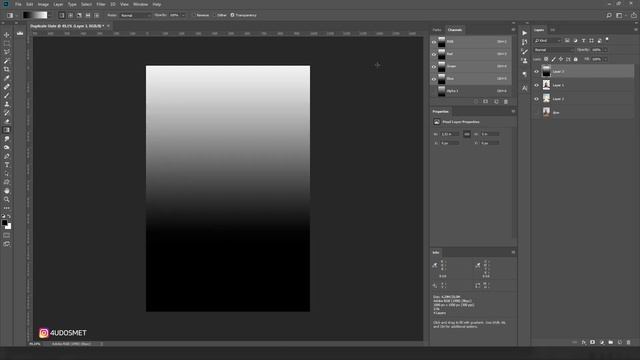The image size is (640, 360).
Task: Choose Linear Gradient style button
Action: 62,15
